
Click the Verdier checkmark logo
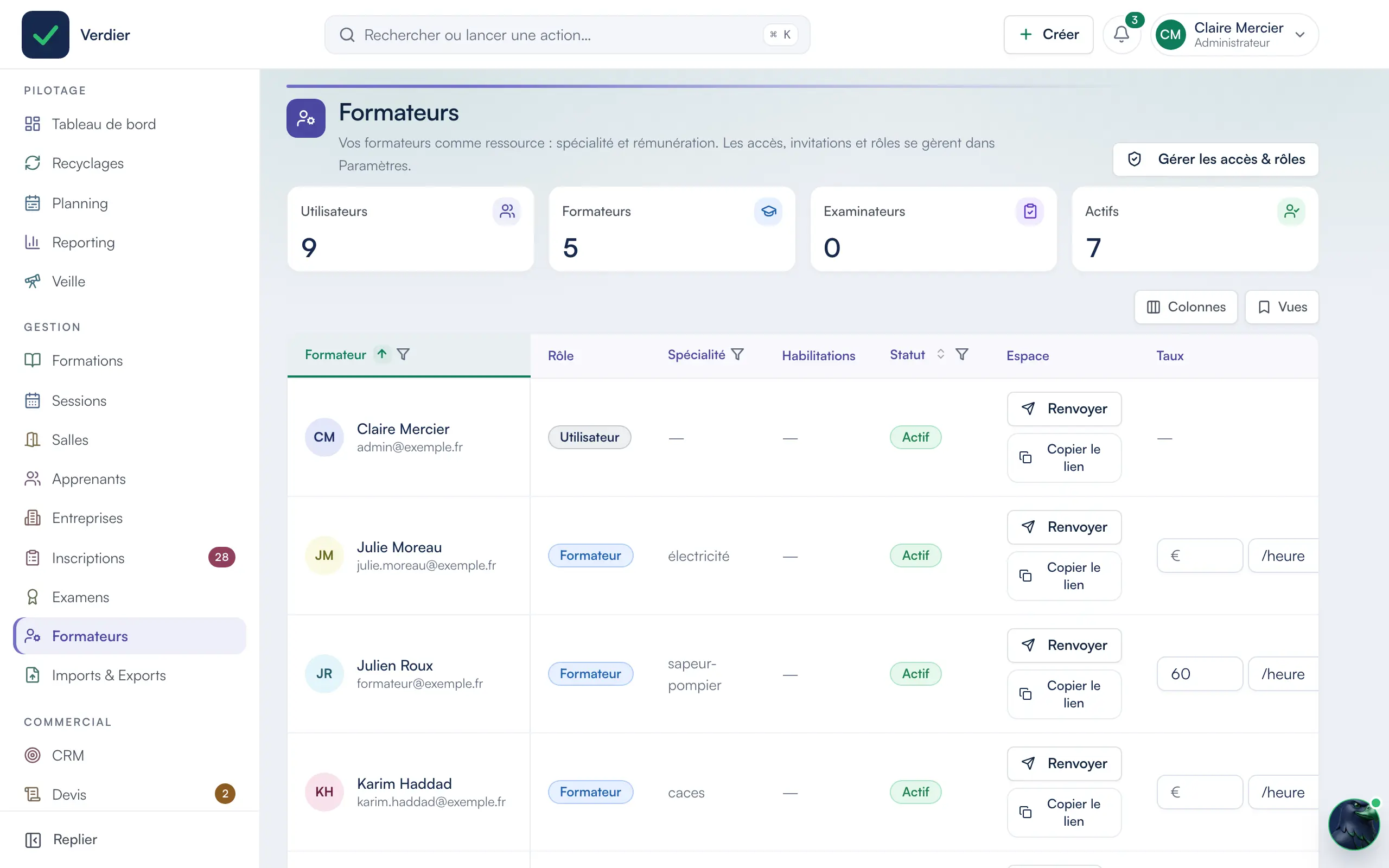[x=46, y=34]
